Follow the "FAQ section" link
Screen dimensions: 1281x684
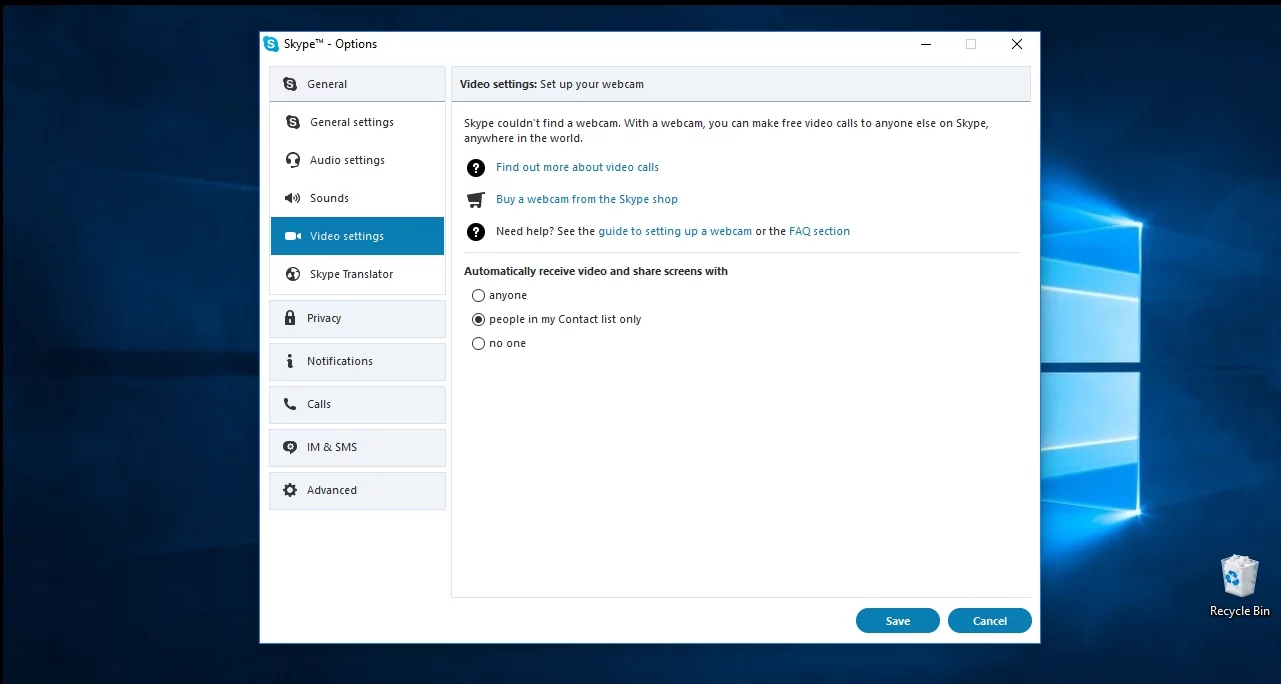(819, 231)
